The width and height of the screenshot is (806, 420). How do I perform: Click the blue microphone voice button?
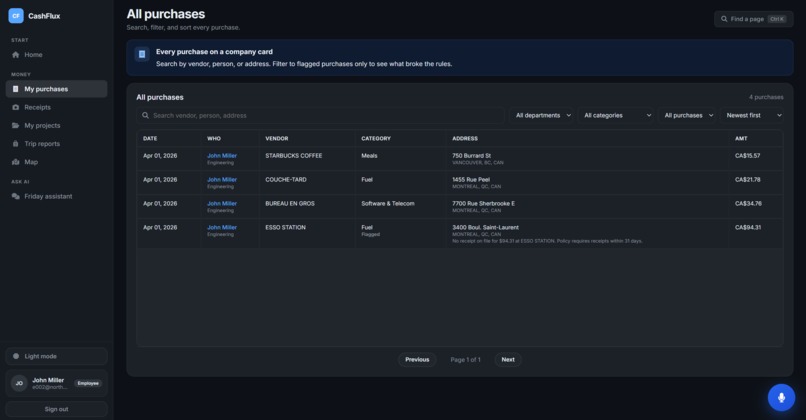click(x=781, y=397)
